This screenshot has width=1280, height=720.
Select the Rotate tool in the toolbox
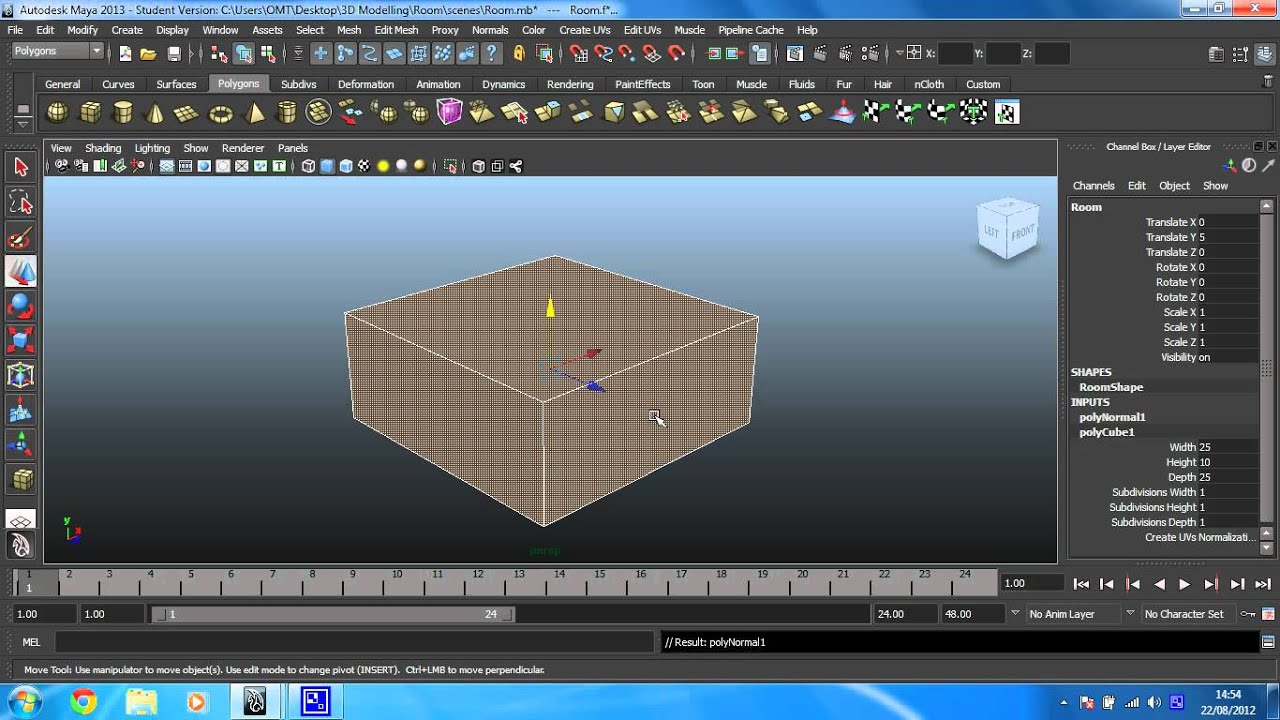pyautogui.click(x=20, y=305)
